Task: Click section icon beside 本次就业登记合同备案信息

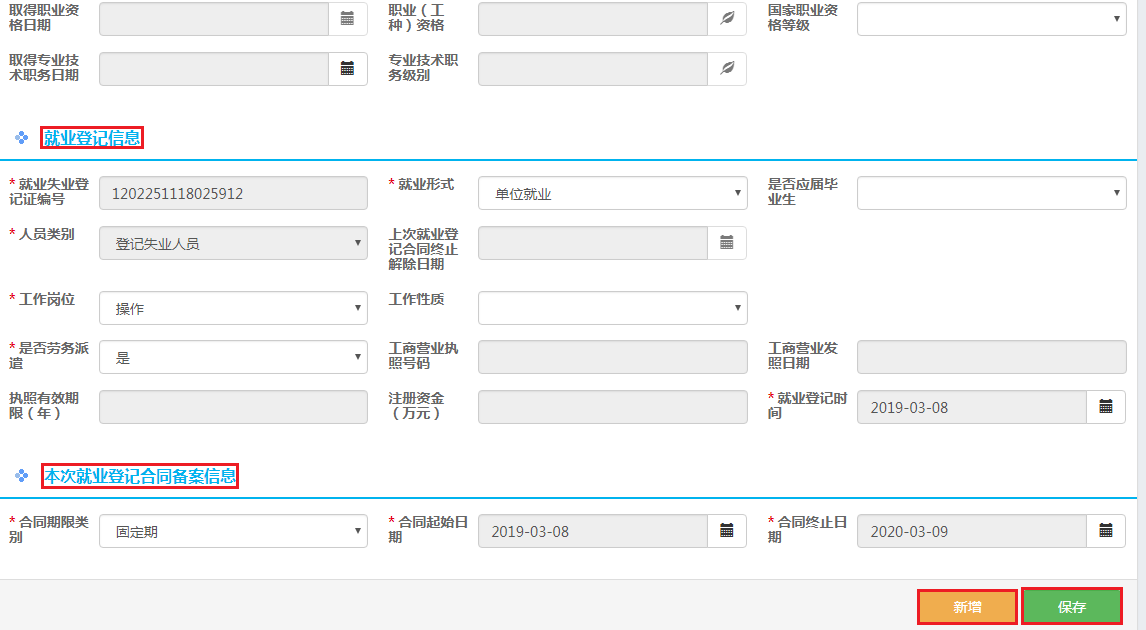Action: point(21,476)
